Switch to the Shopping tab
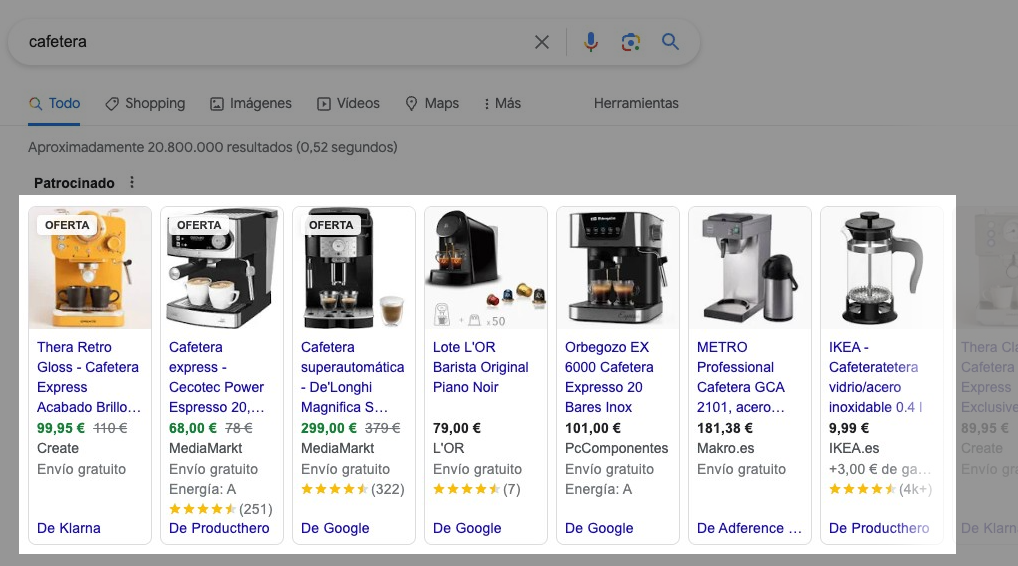Screen dimensions: 1018x566 (x=145, y=103)
